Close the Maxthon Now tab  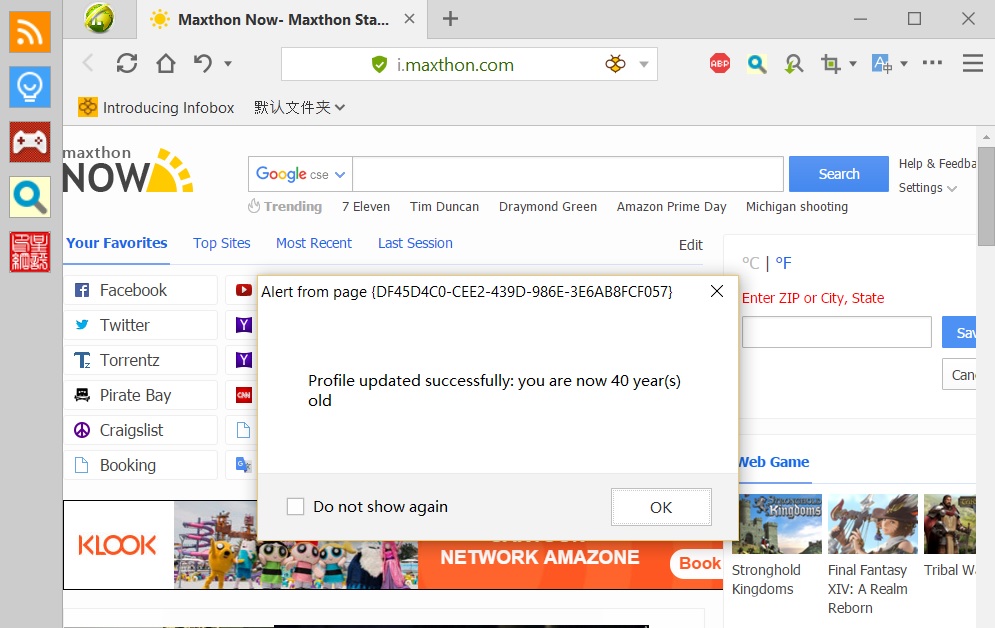pyautogui.click(x=410, y=19)
